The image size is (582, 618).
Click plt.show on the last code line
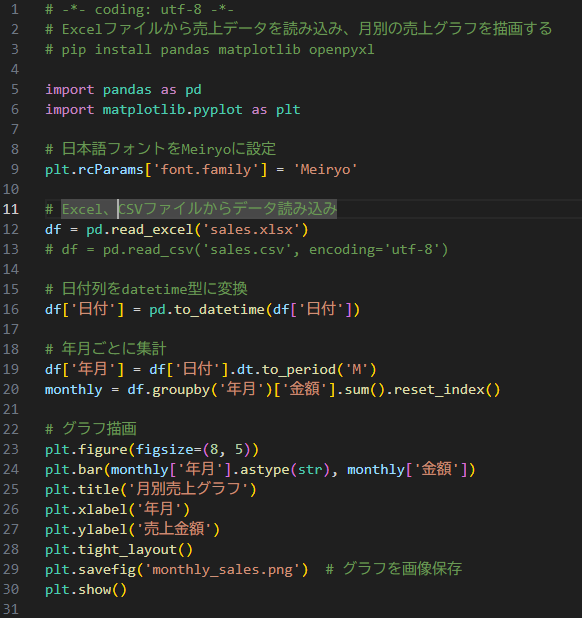(x=86, y=589)
